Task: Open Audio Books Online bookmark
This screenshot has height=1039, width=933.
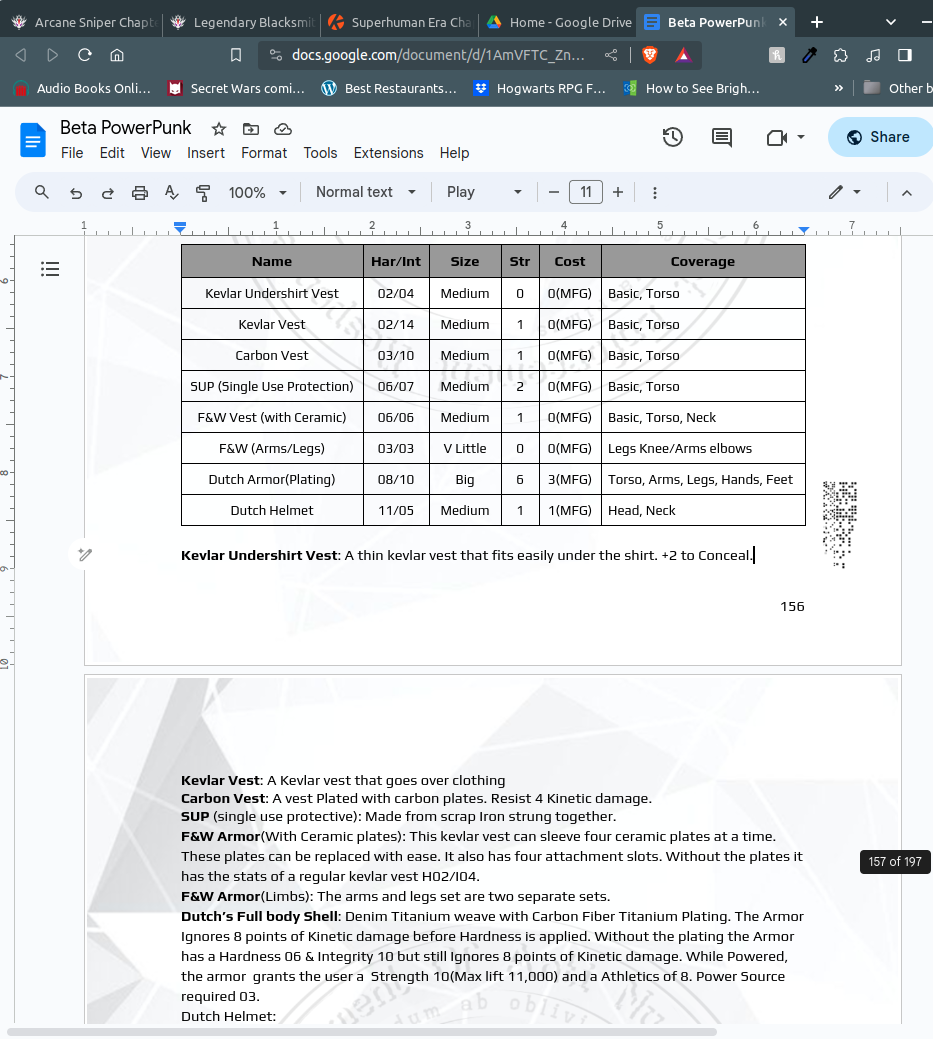Action: pyautogui.click(x=83, y=88)
